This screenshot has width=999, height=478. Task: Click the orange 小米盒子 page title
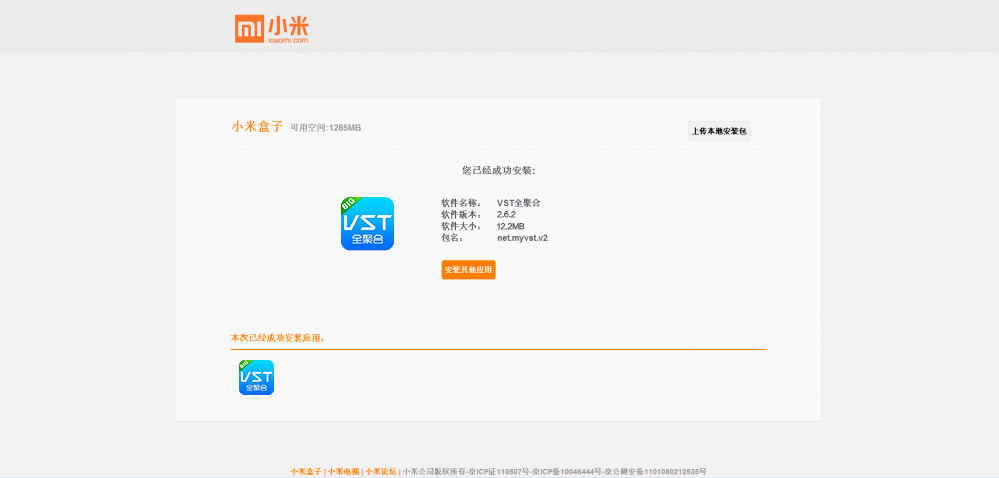click(x=257, y=126)
